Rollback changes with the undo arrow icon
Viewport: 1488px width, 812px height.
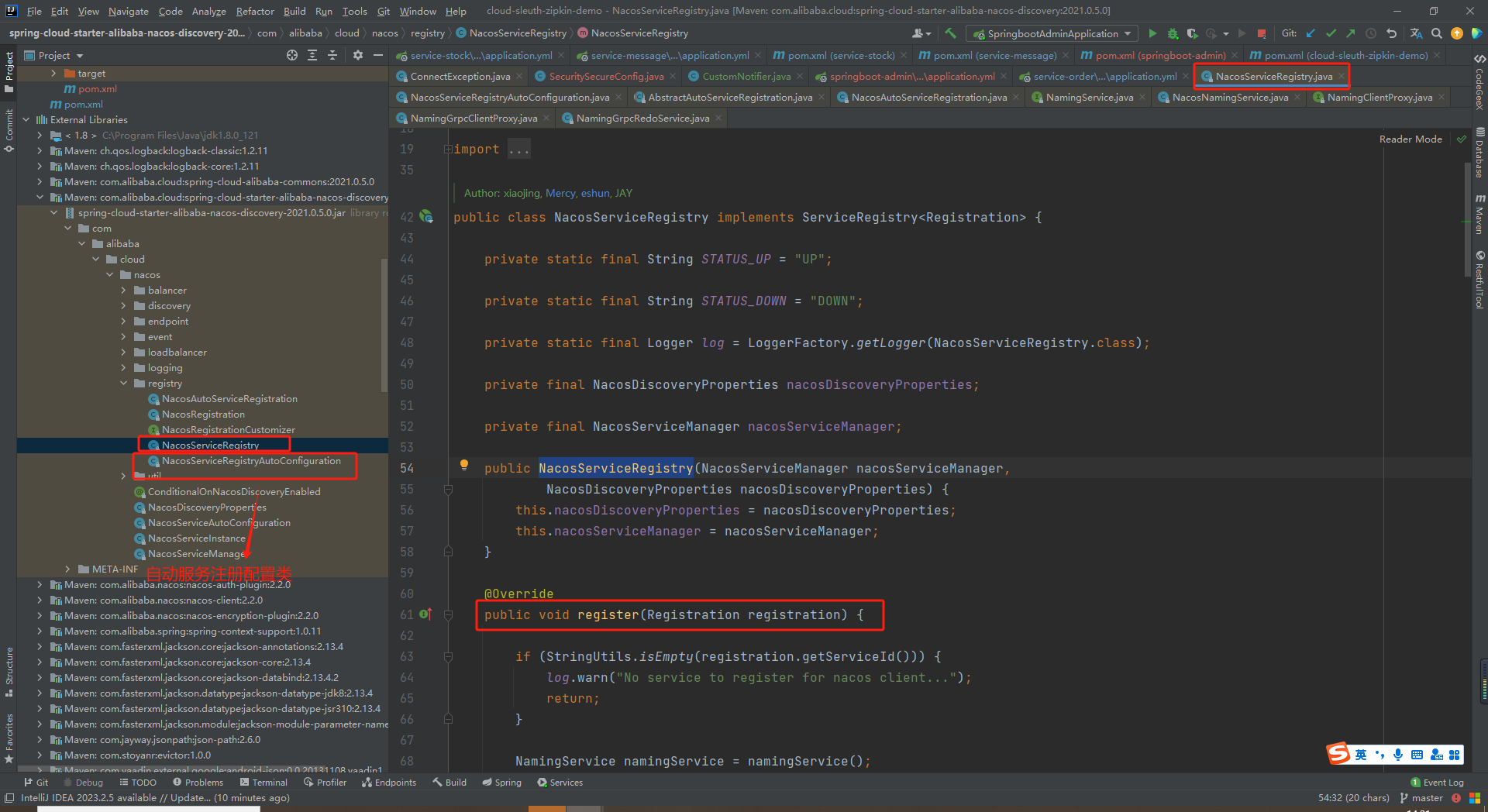pyautogui.click(x=1391, y=33)
